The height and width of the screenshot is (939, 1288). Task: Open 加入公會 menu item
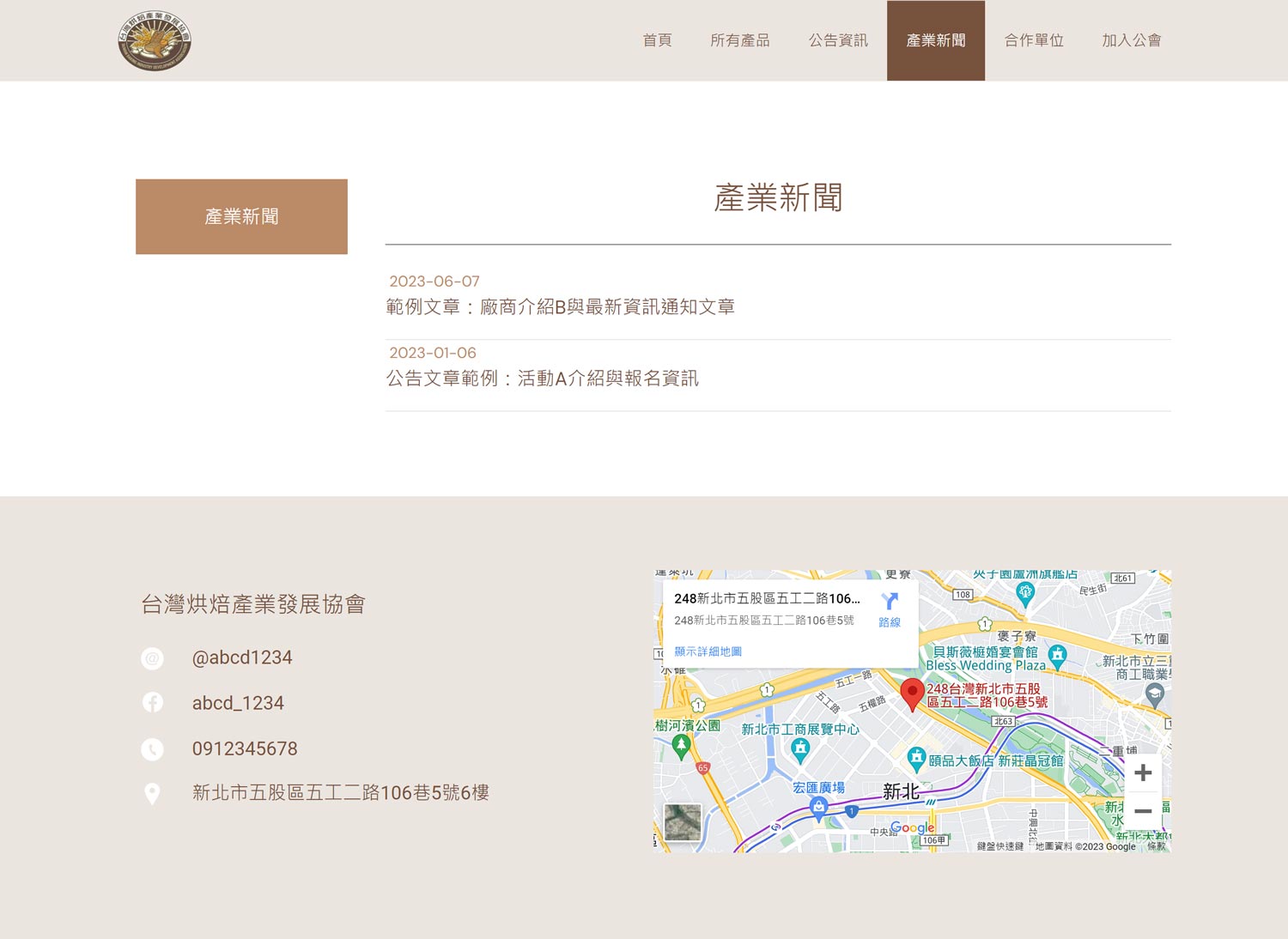pyautogui.click(x=1132, y=40)
